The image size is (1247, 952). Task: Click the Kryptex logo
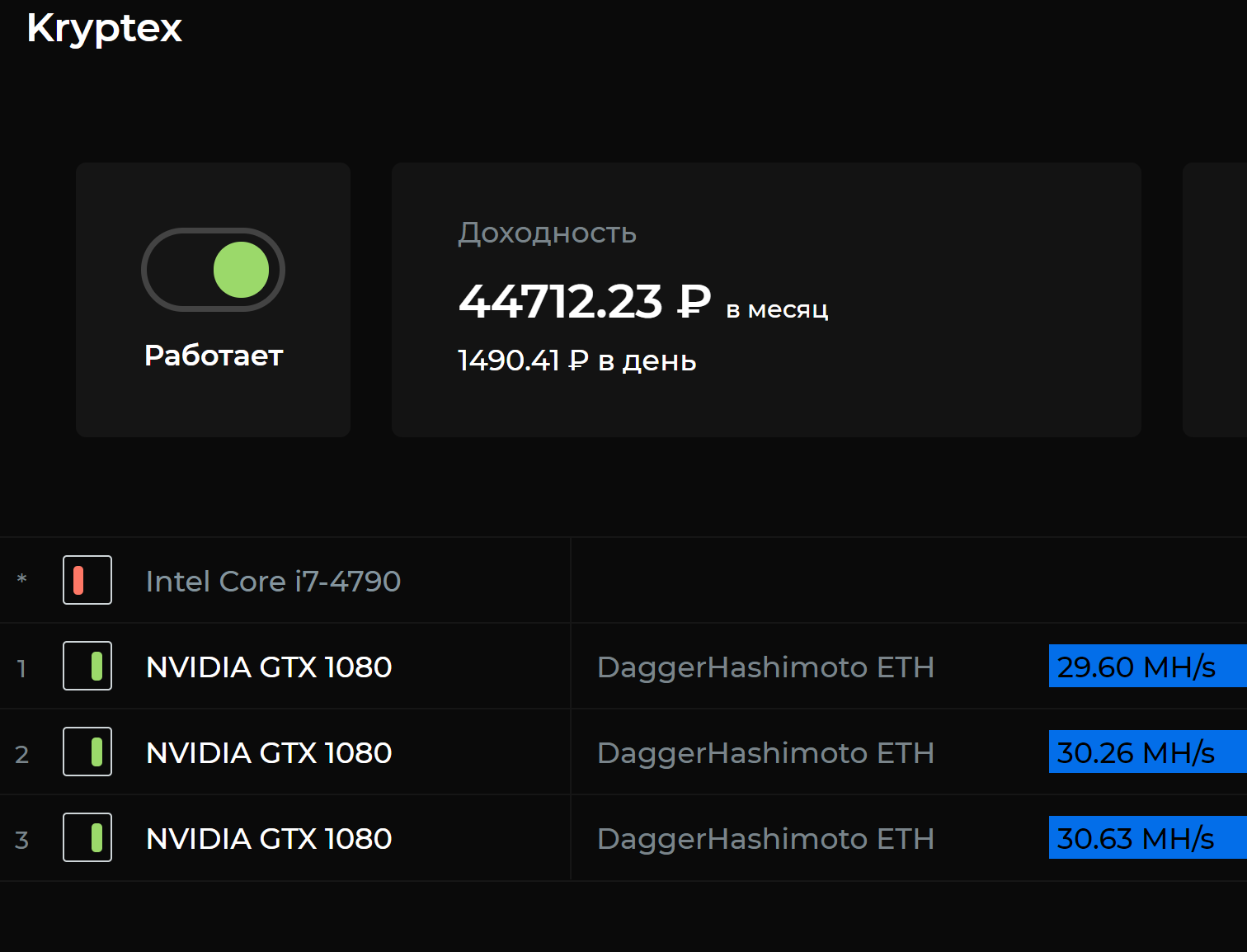pos(104,29)
